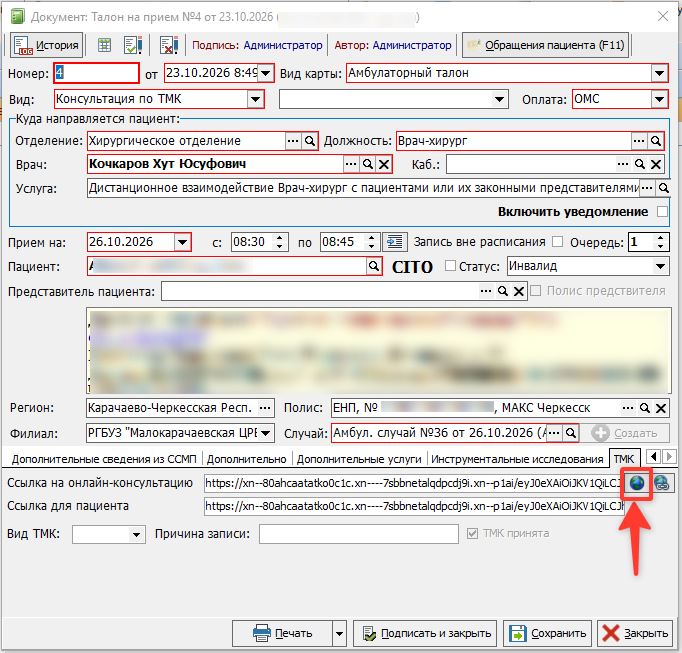
Task: Expand the Оплата dropdown ОМС
Action: coord(659,99)
